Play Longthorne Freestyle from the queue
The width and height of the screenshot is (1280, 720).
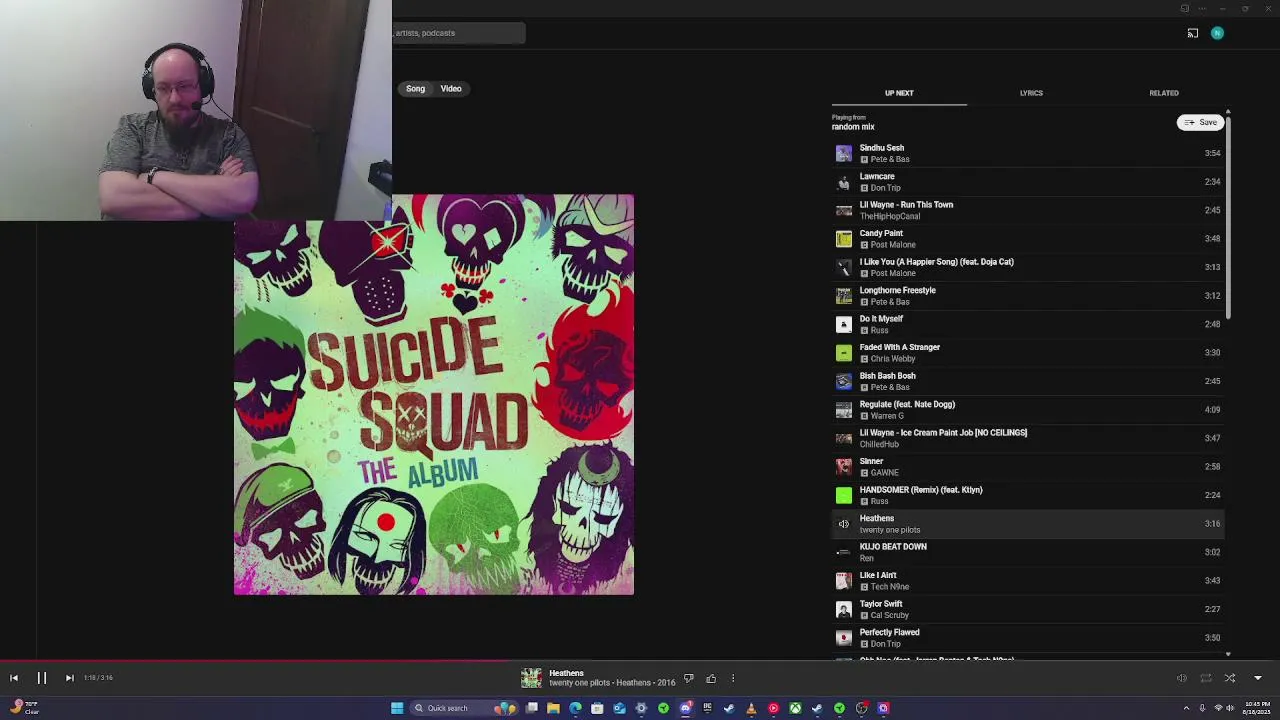[x=1028, y=296]
